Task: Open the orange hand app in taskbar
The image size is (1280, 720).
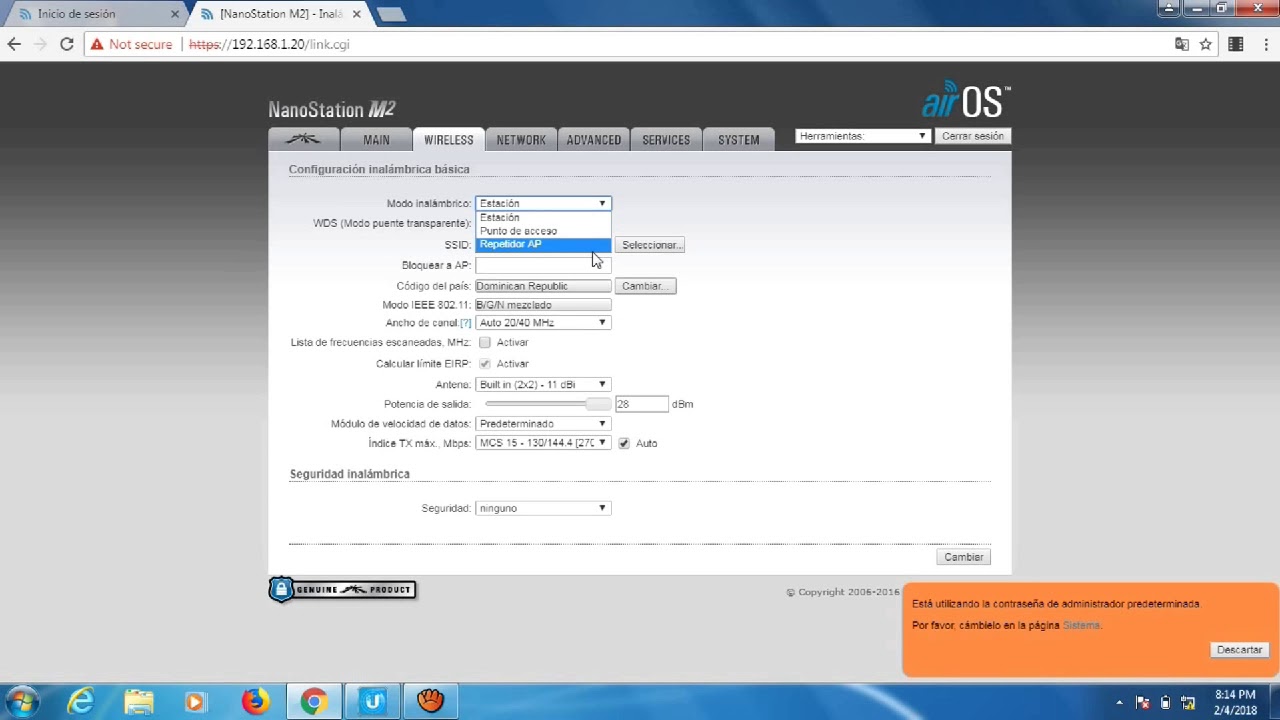Action: click(431, 702)
